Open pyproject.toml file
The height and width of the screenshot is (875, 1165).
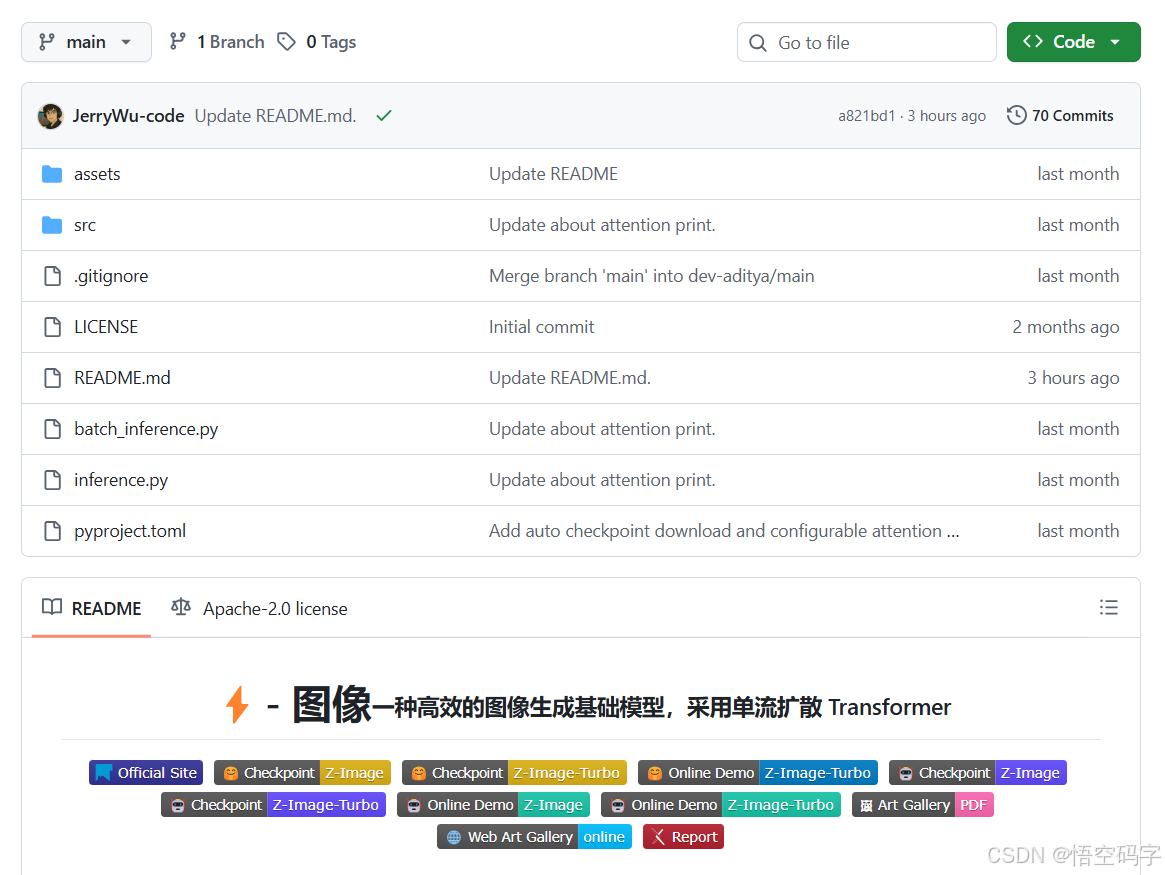point(130,531)
